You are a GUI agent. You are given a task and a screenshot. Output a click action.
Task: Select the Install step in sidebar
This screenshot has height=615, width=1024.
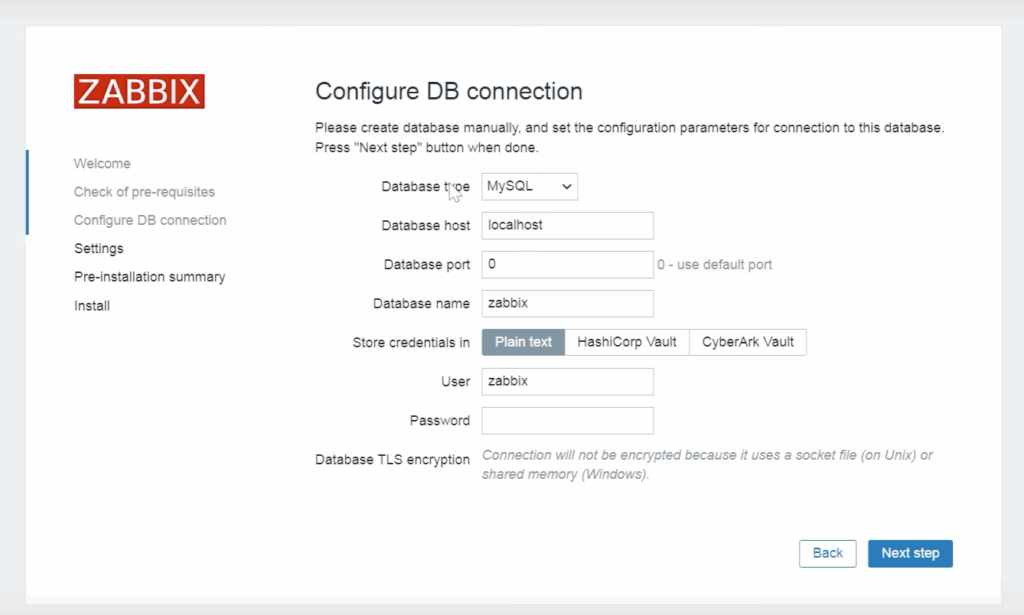92,306
